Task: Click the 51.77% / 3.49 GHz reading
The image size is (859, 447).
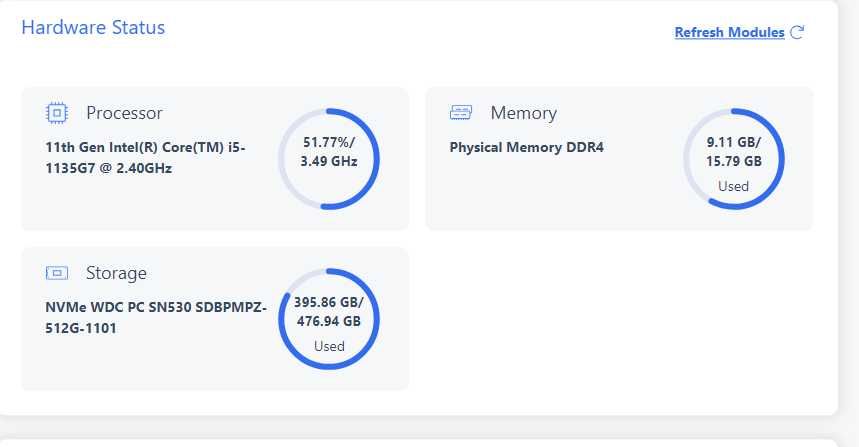Action: click(x=329, y=151)
